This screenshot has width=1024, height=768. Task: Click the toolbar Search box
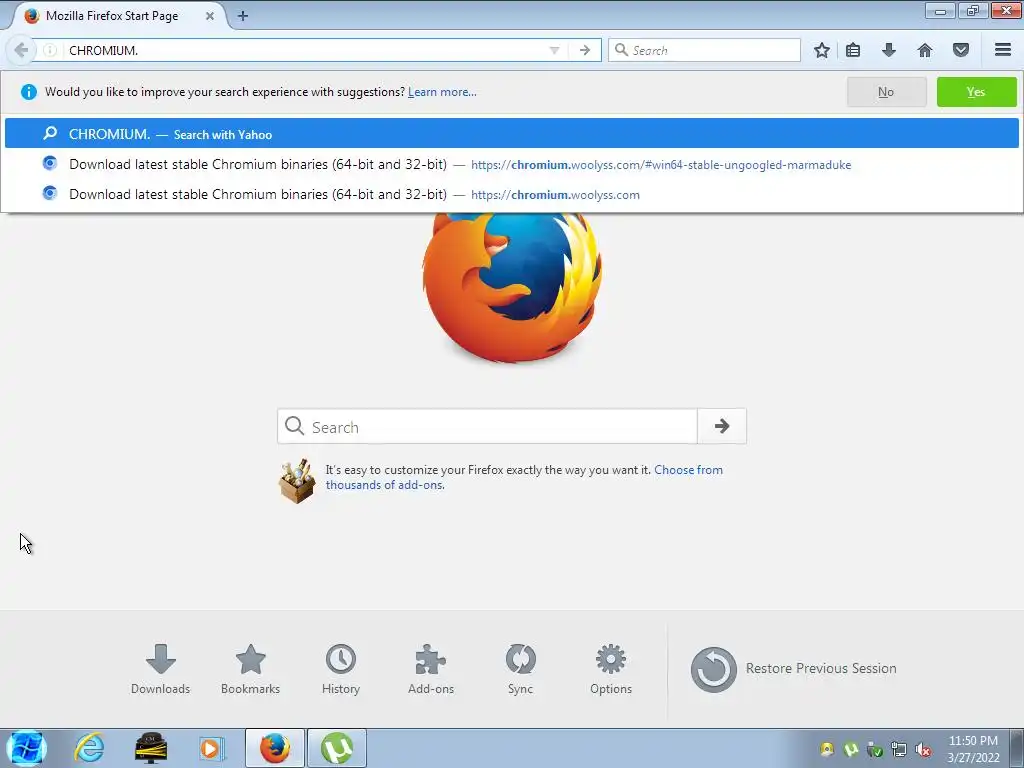[704, 50]
